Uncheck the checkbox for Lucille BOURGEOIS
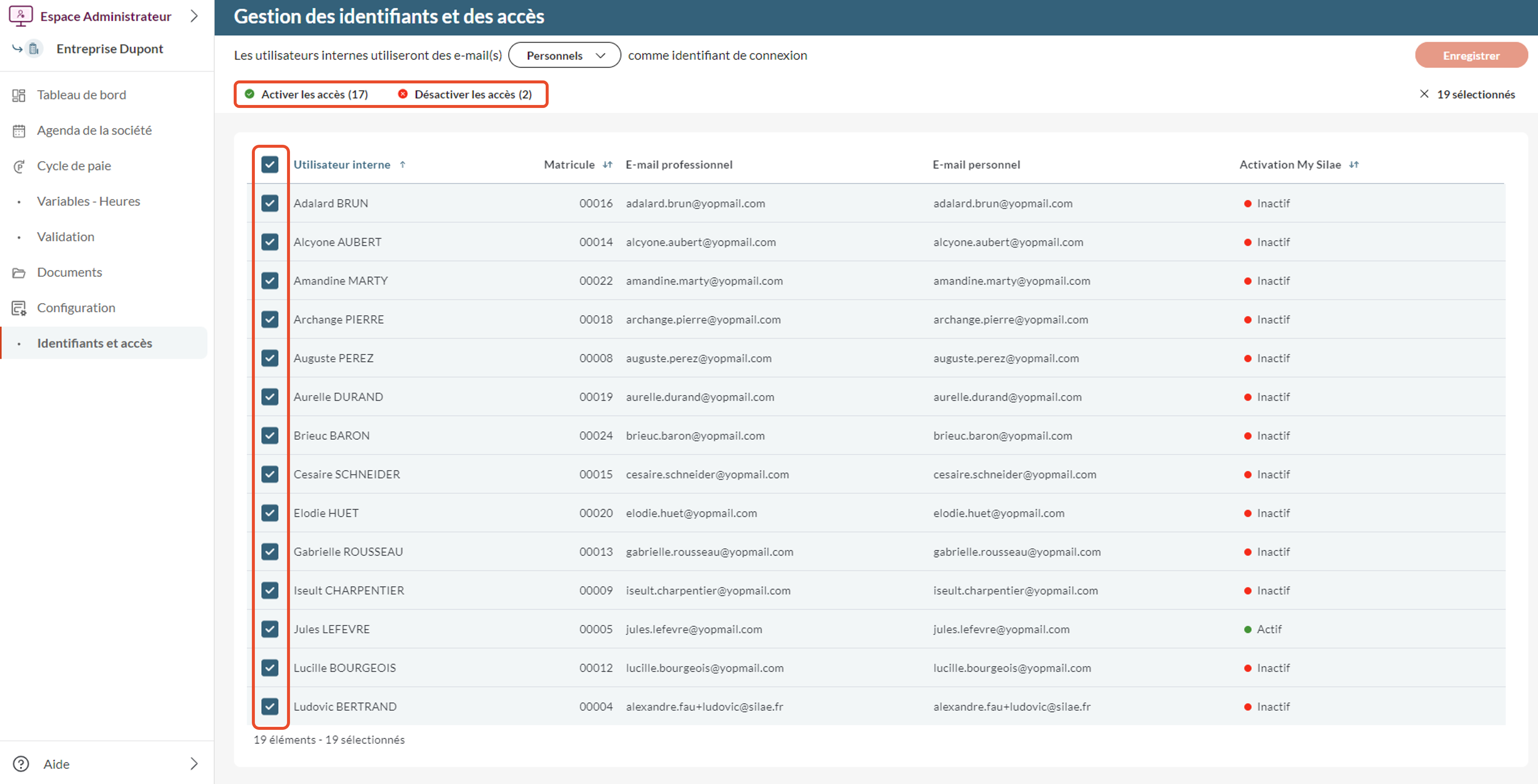1538x784 pixels. coord(270,668)
